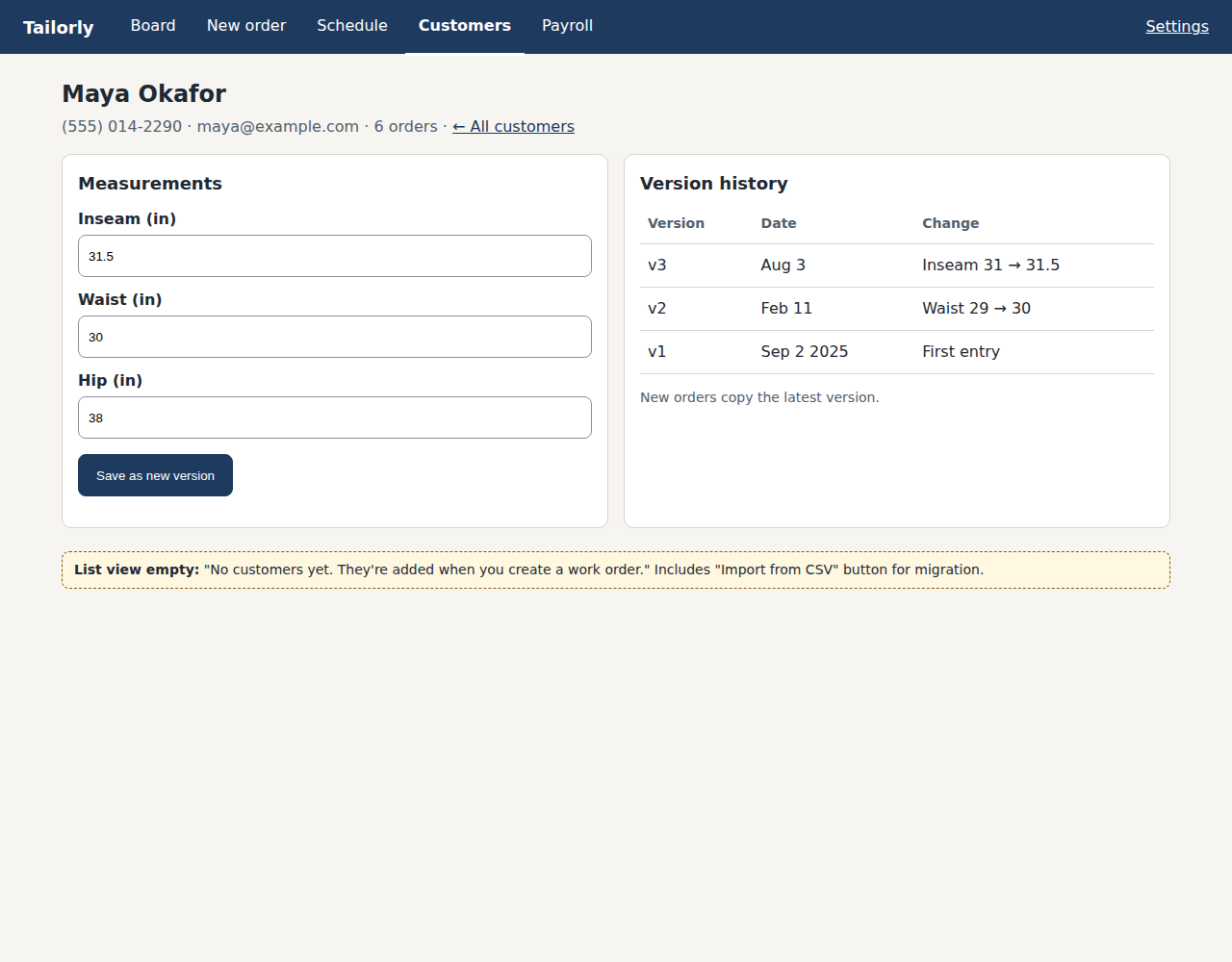Select the Hip input field
The image size is (1232, 962).
(335, 418)
